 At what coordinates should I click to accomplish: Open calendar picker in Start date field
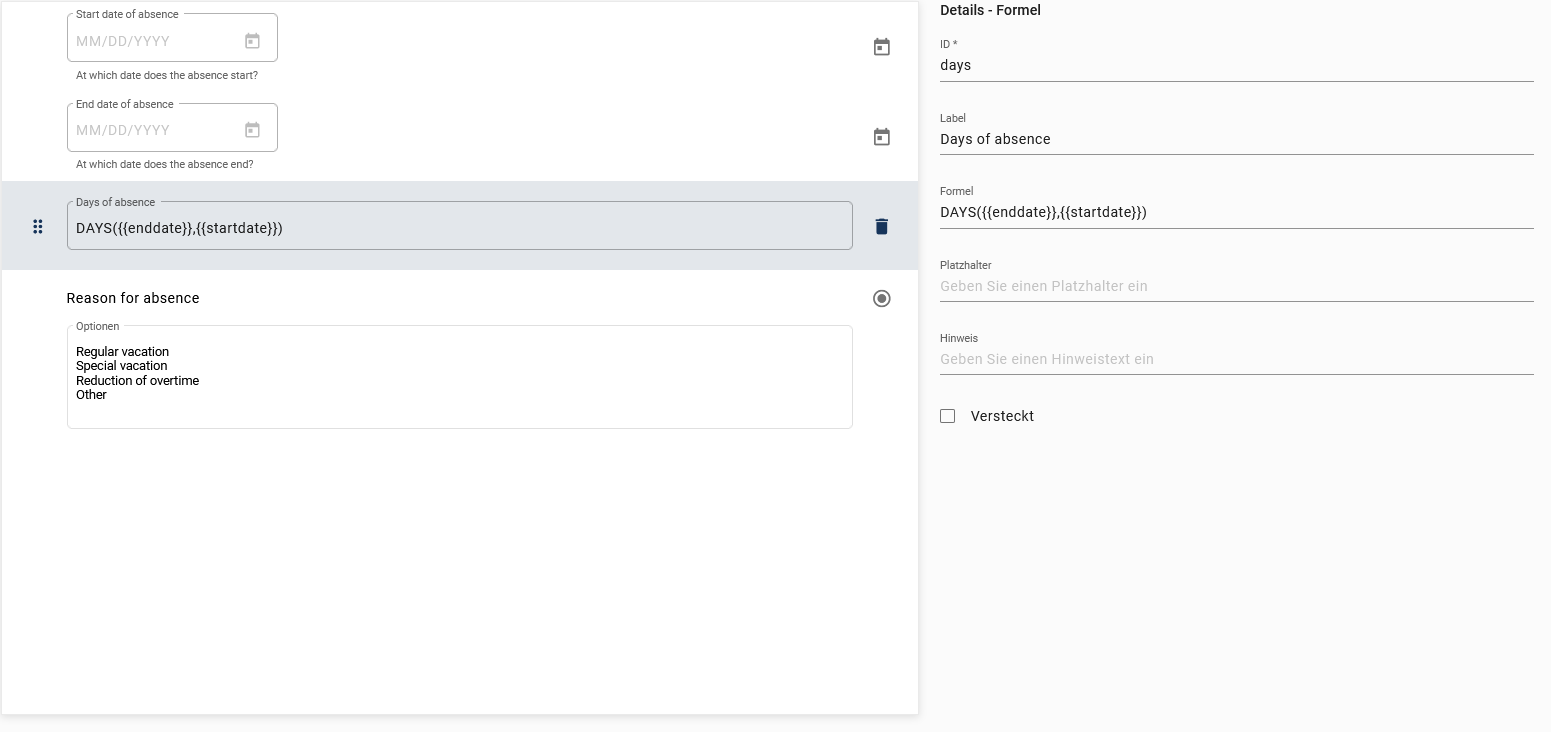tap(253, 41)
